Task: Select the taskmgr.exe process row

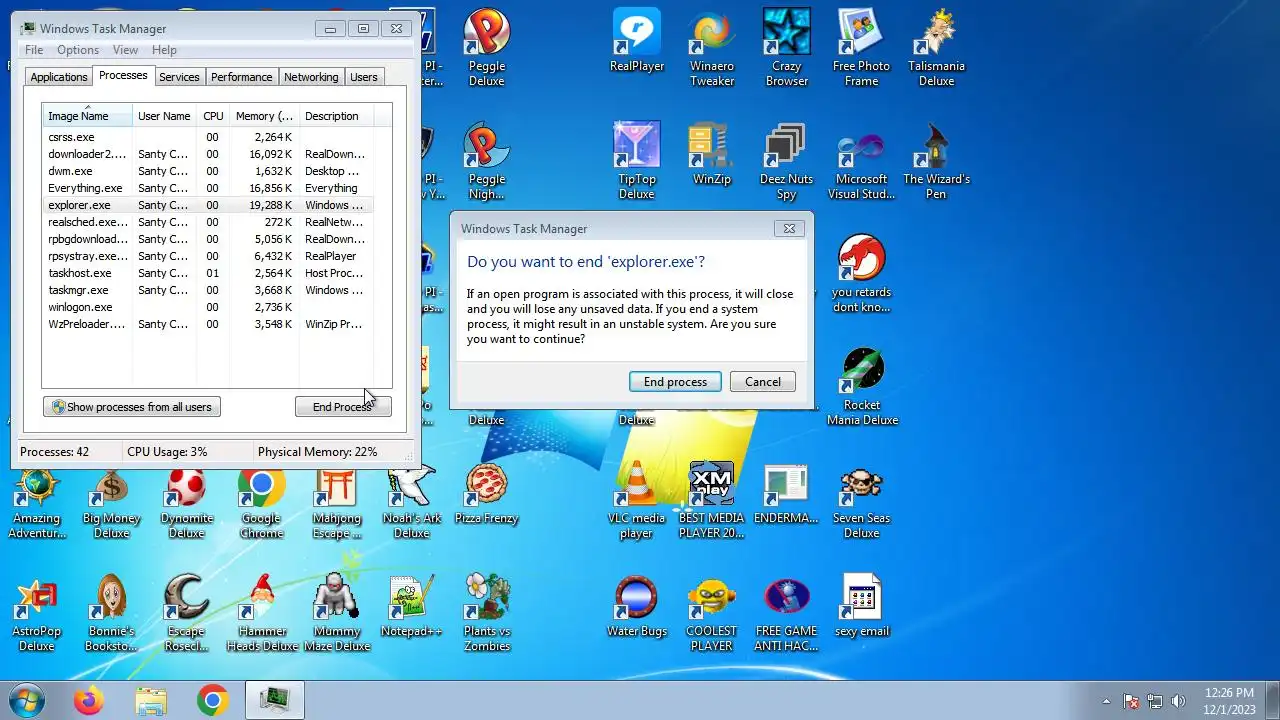Action: [207, 290]
